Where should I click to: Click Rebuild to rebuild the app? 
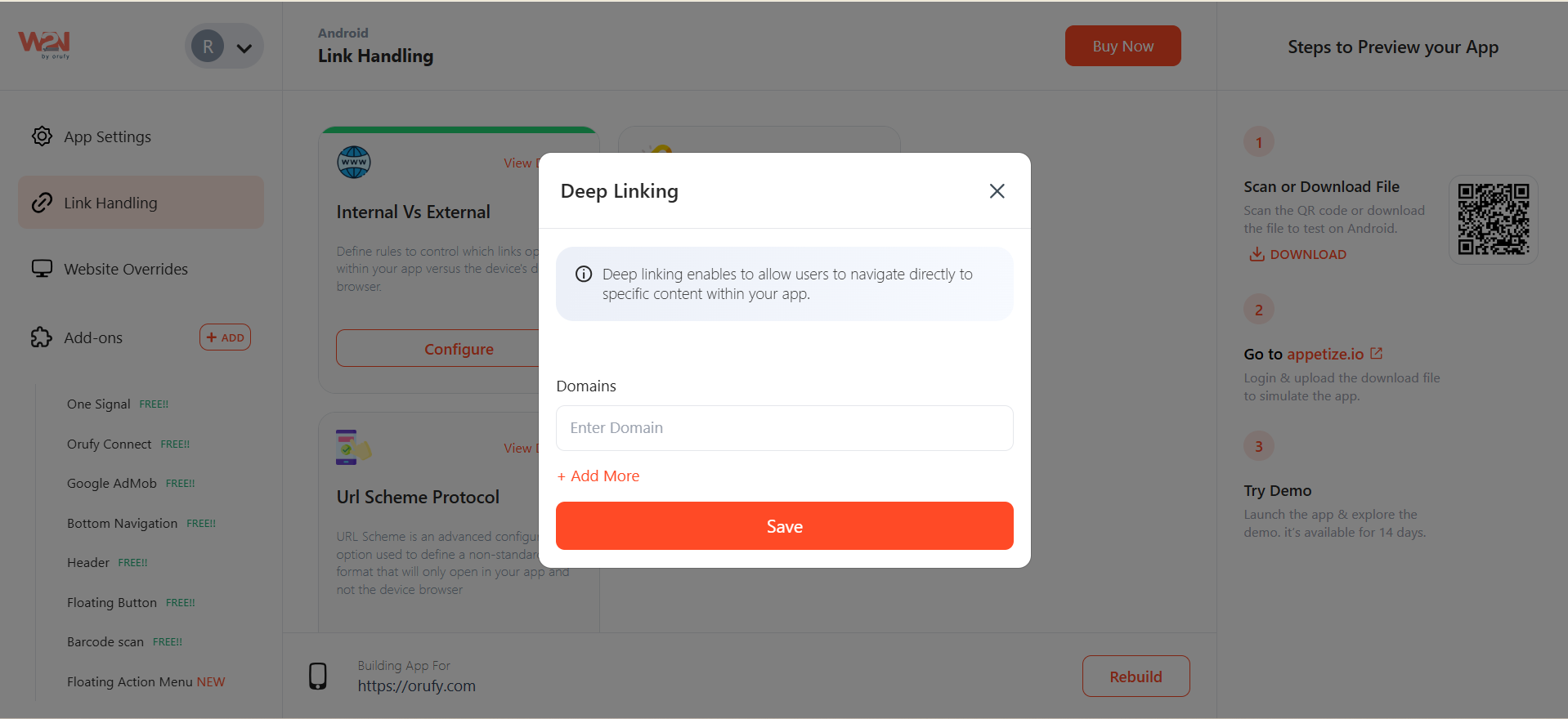(1135, 676)
